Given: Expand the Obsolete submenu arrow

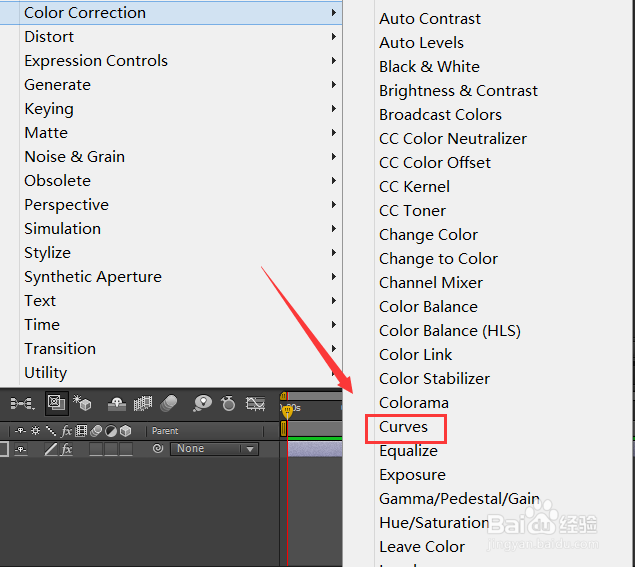Looking at the screenshot, I should (x=334, y=180).
